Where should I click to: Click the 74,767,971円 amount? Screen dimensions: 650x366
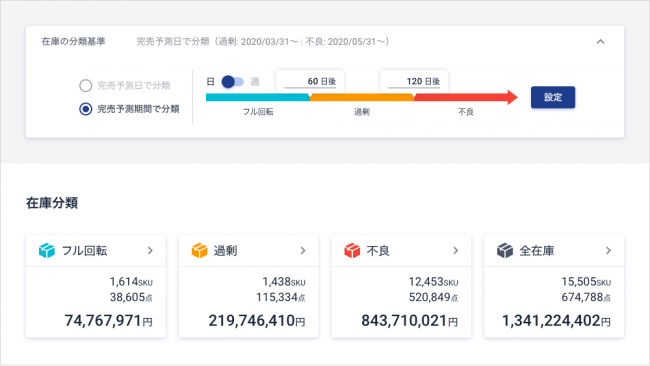coord(109,320)
